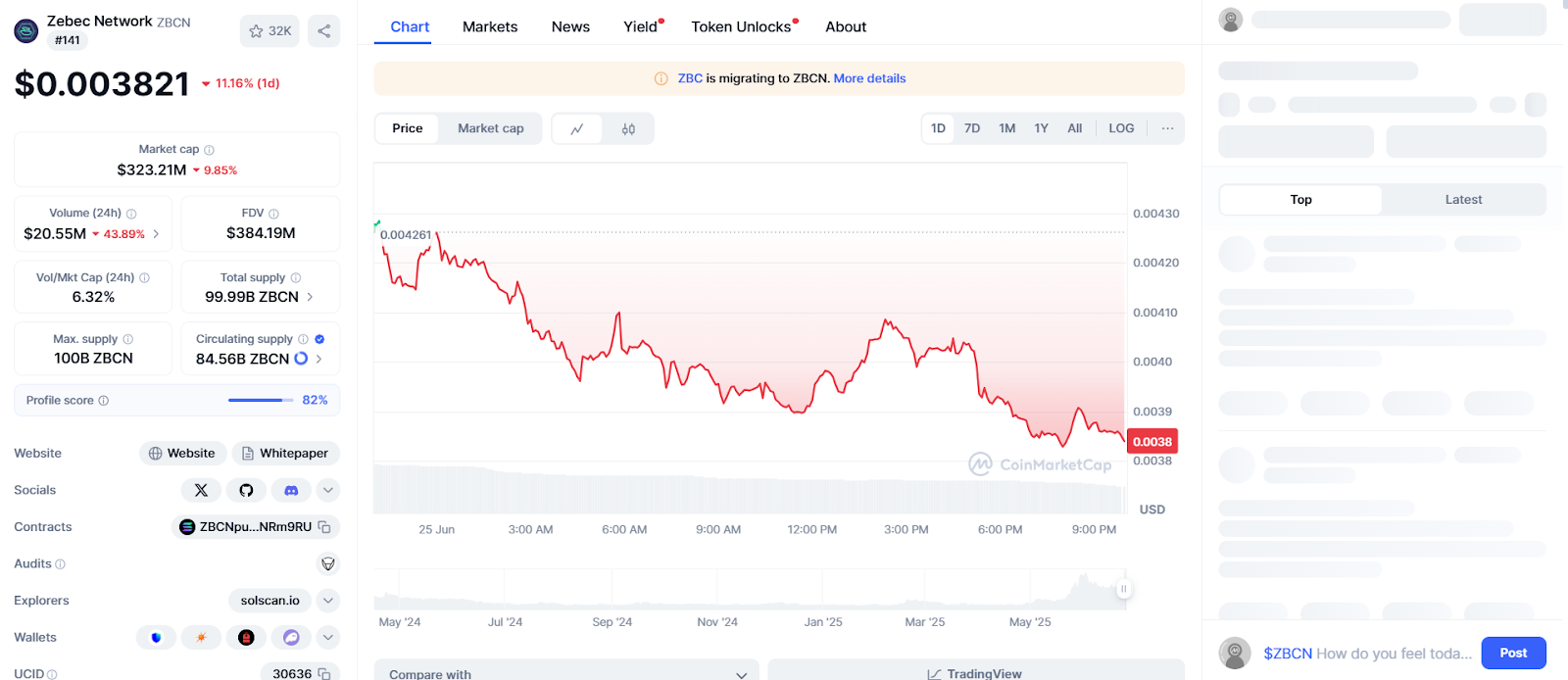
Task: Show FDV info icon
Action: point(273,214)
